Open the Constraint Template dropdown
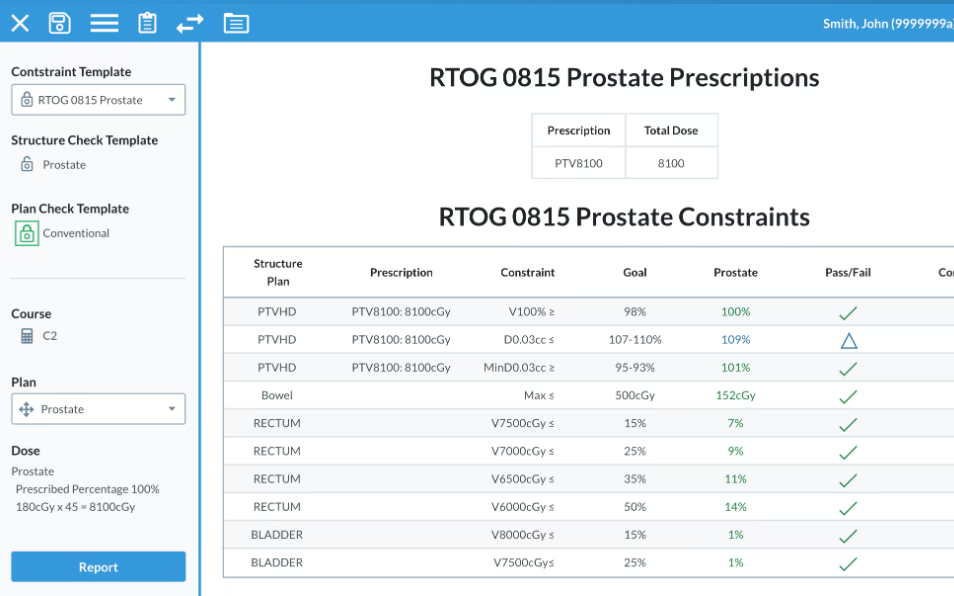The width and height of the screenshot is (954, 596). pyautogui.click(x=99, y=100)
